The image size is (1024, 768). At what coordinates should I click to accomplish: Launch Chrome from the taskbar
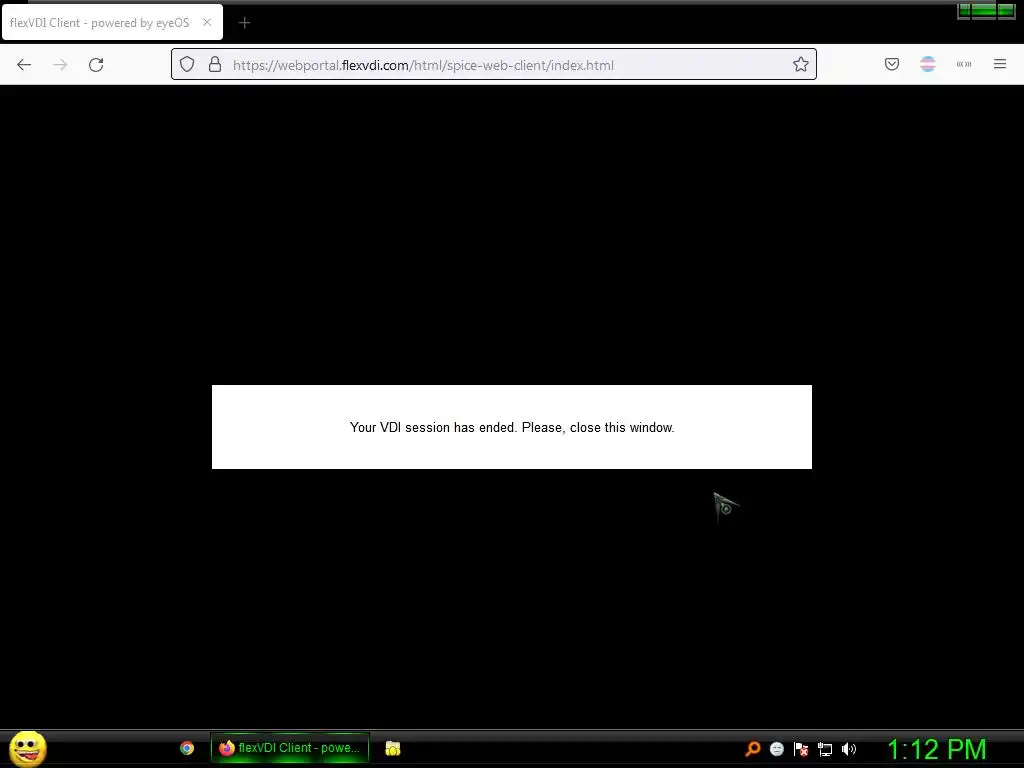pyautogui.click(x=187, y=748)
